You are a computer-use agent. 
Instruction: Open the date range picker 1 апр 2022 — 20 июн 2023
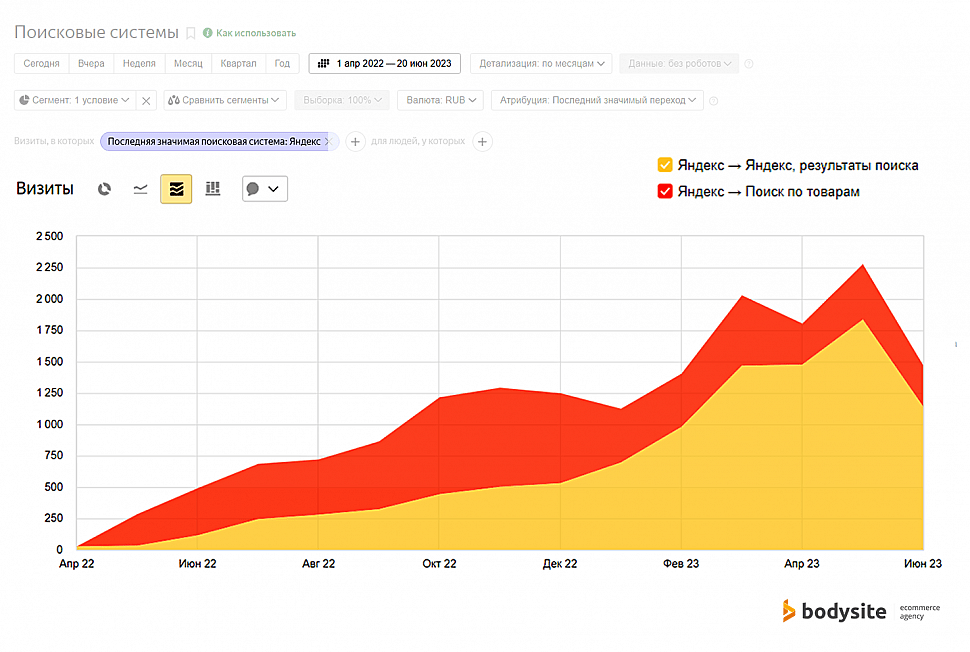[x=385, y=63]
